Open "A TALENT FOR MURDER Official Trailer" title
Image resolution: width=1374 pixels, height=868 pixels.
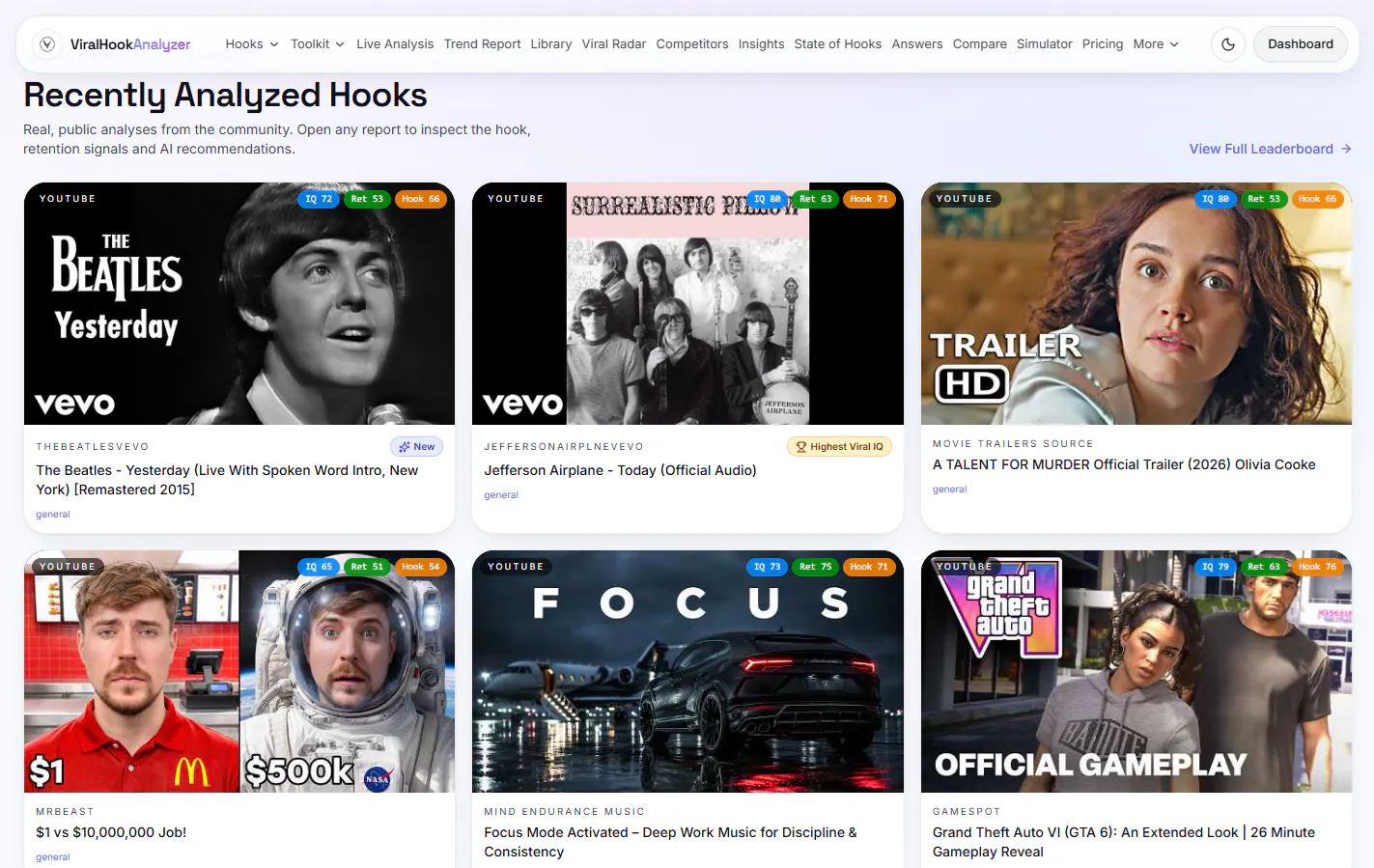pyautogui.click(x=1124, y=464)
